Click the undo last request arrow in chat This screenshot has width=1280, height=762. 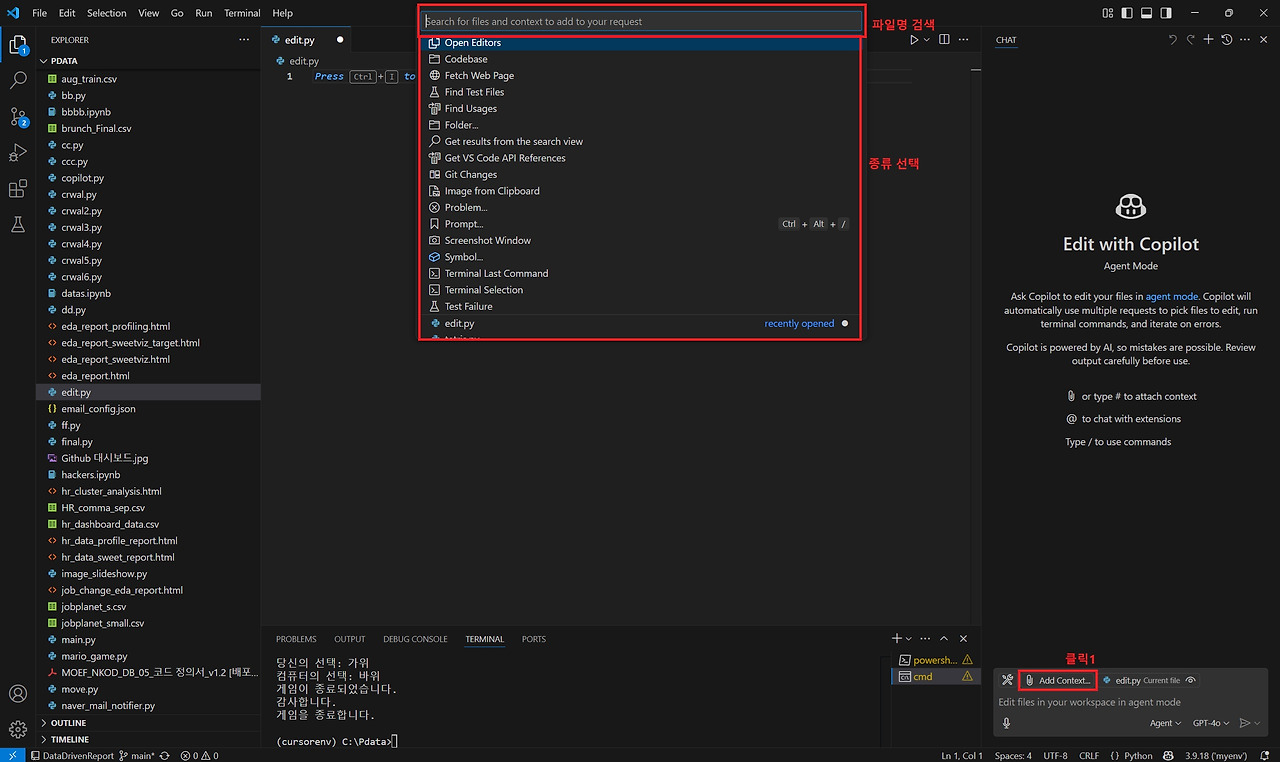tap(1173, 40)
